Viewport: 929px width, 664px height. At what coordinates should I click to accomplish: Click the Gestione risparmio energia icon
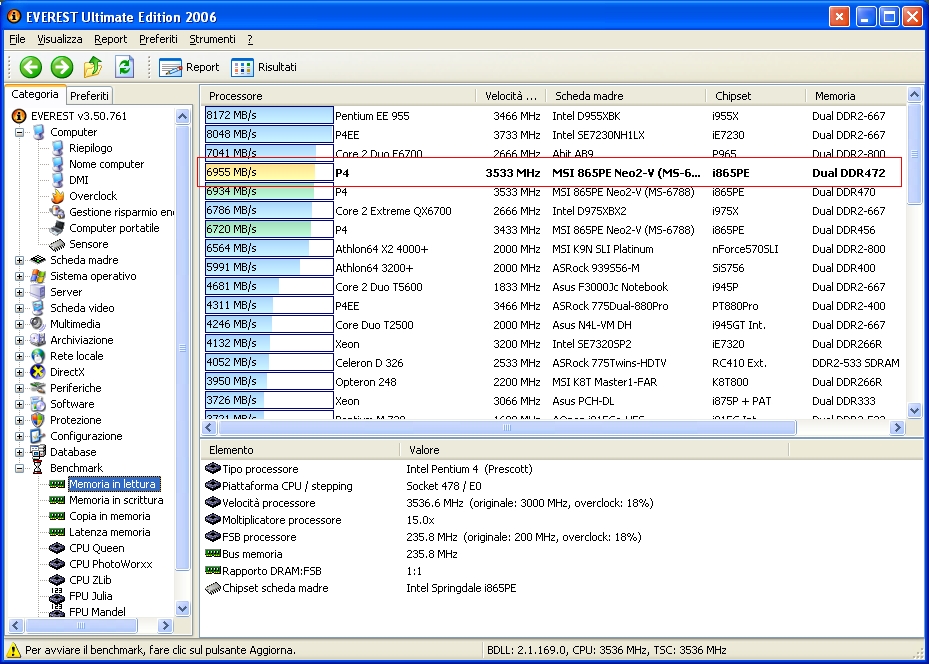[x=57, y=212]
